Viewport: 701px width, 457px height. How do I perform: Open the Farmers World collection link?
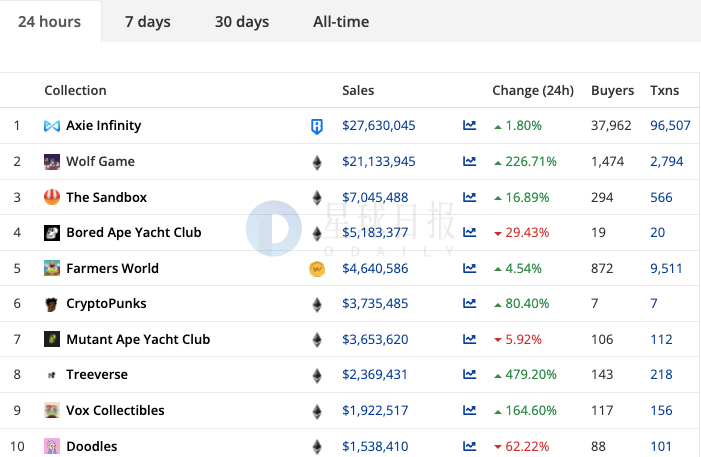(x=113, y=268)
